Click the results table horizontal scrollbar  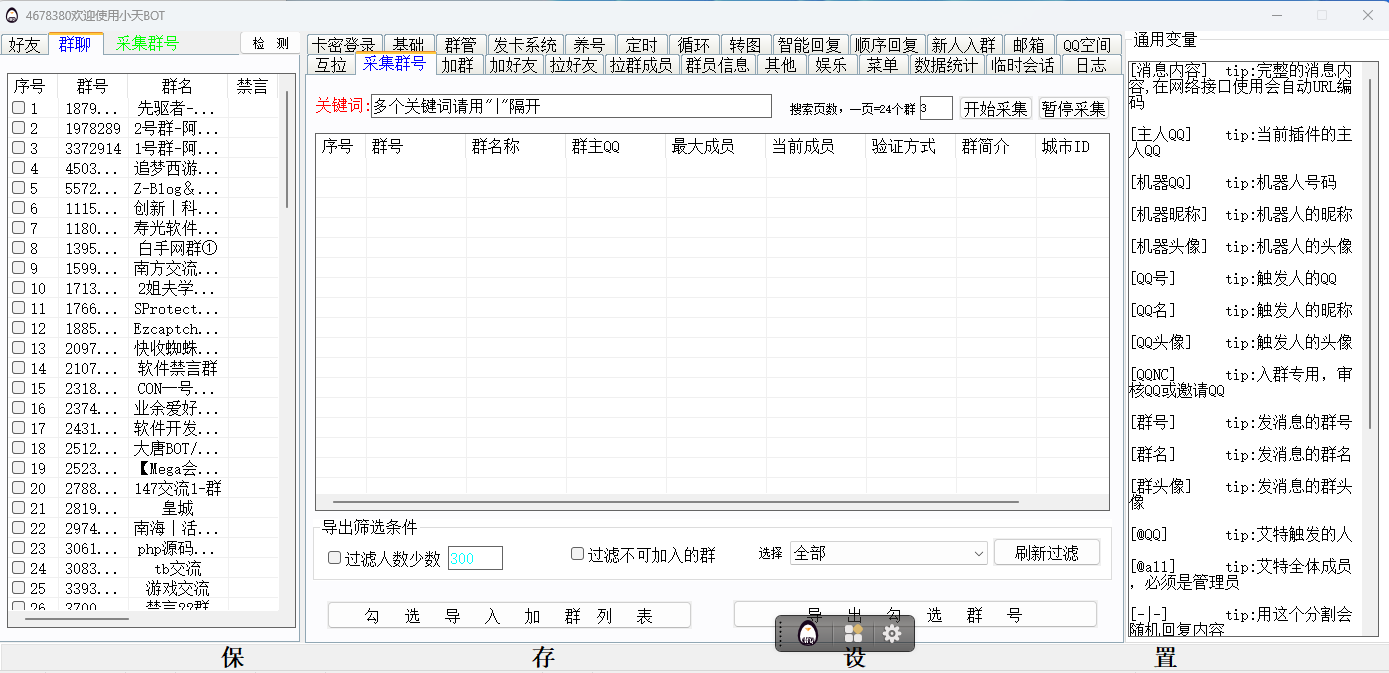pos(675,502)
